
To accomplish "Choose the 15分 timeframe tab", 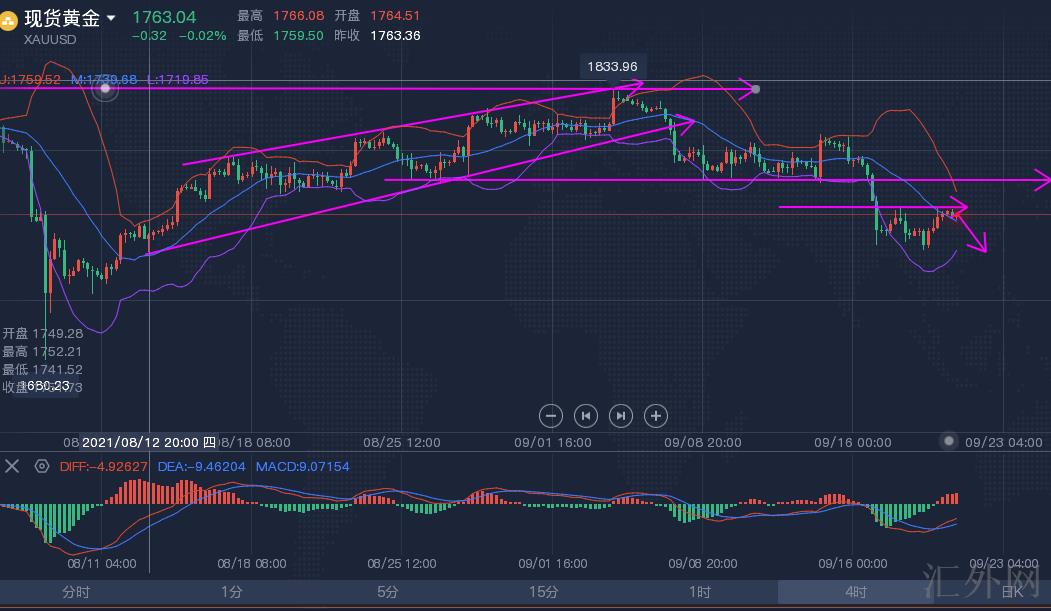I will (544, 592).
